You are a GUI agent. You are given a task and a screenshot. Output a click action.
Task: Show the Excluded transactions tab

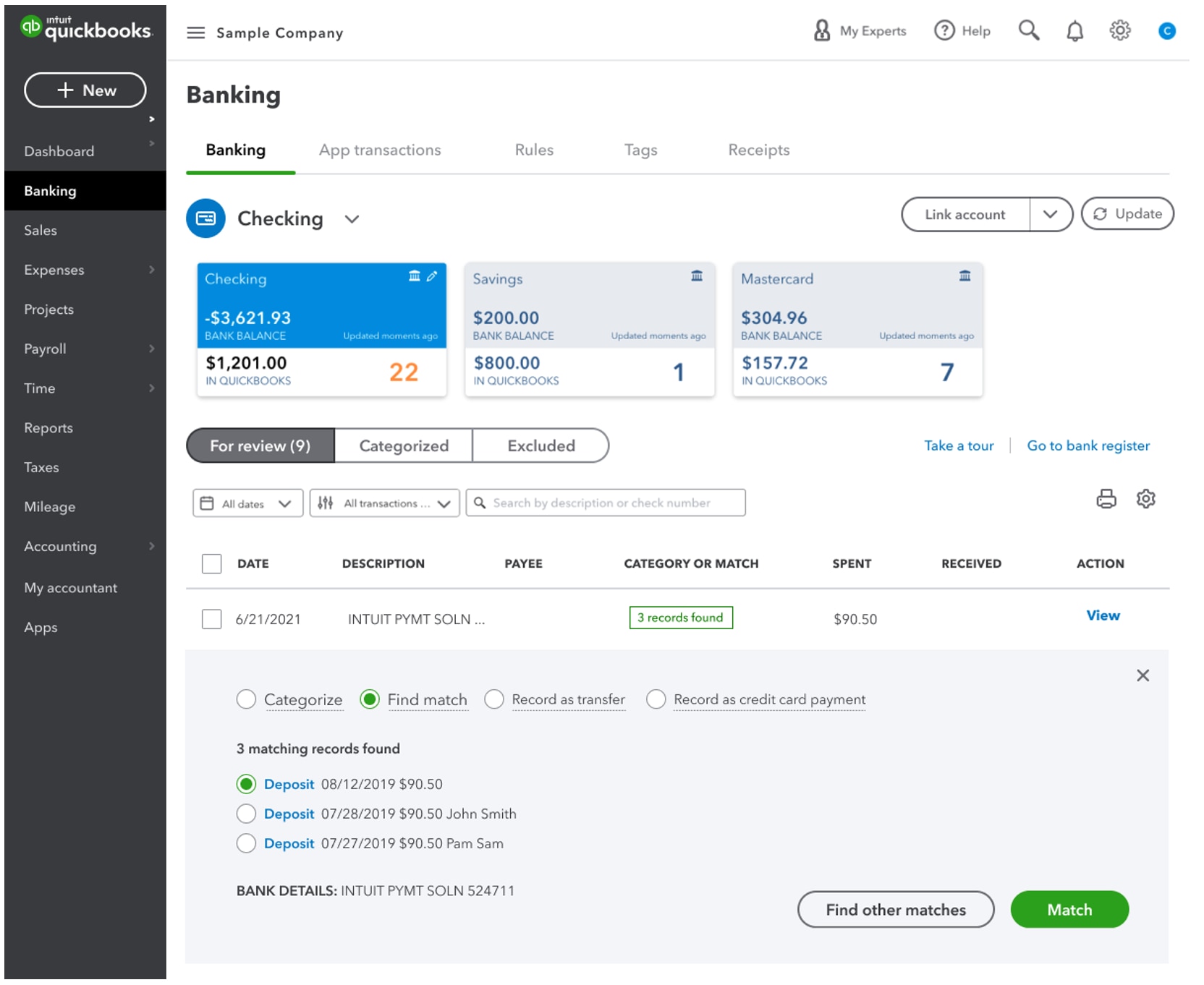coord(540,445)
